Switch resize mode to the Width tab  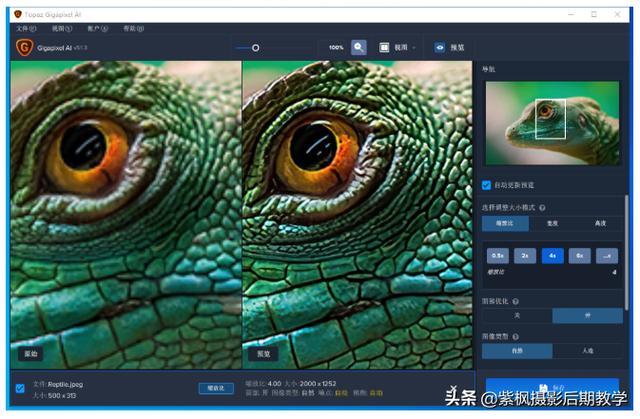pos(551,224)
